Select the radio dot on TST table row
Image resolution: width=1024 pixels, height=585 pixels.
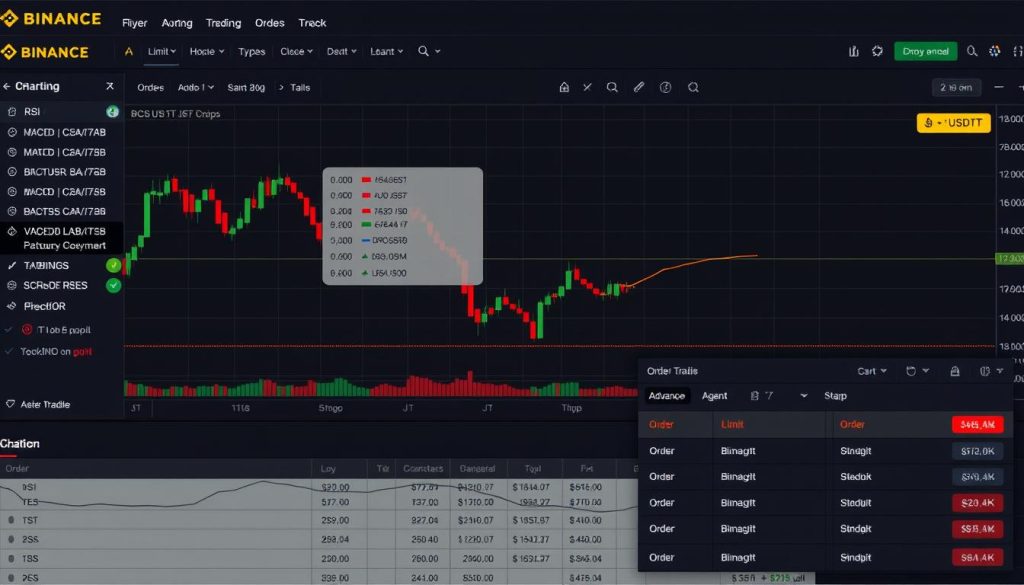click(11, 520)
